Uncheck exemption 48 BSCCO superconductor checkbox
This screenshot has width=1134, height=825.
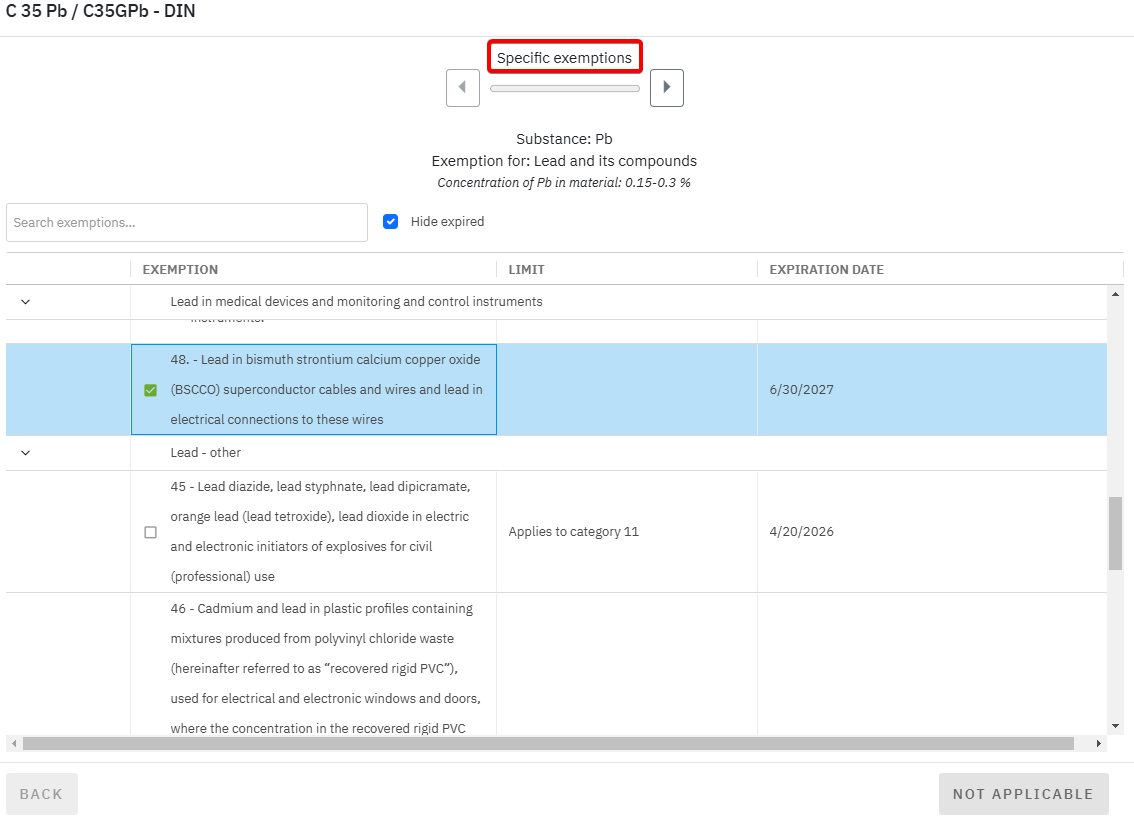coord(151,390)
